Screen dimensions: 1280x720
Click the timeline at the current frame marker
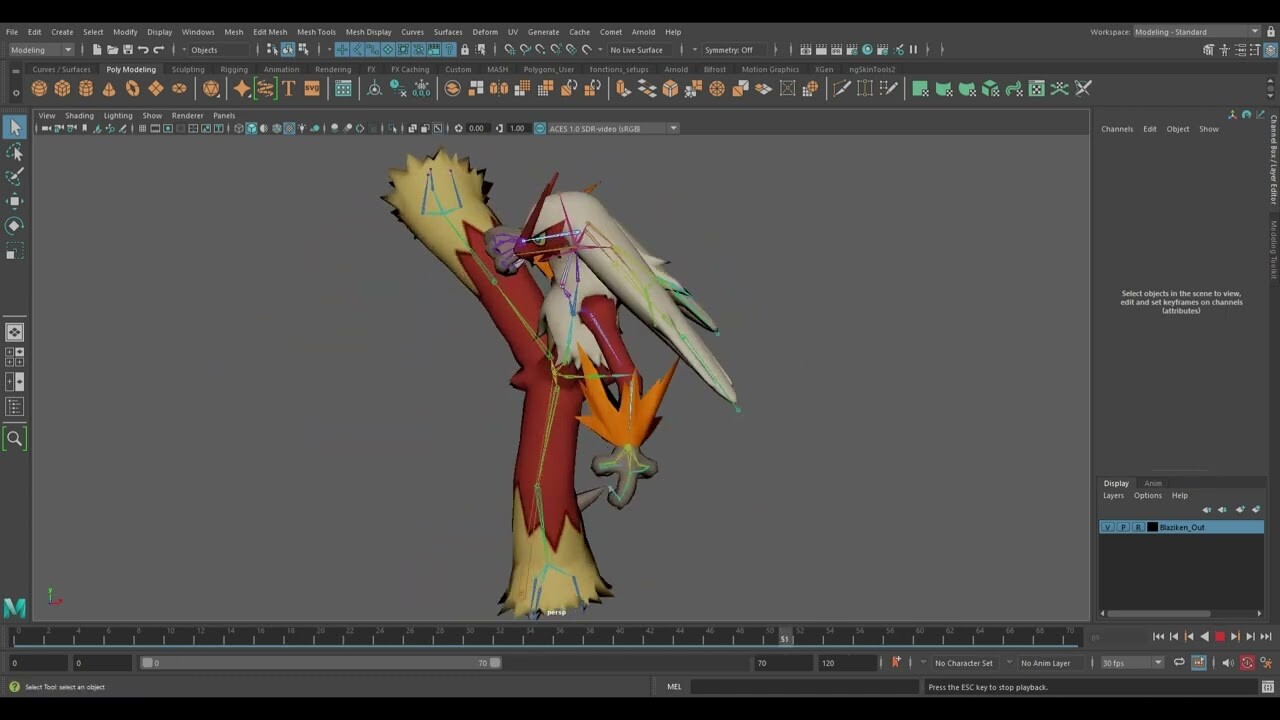(786, 636)
